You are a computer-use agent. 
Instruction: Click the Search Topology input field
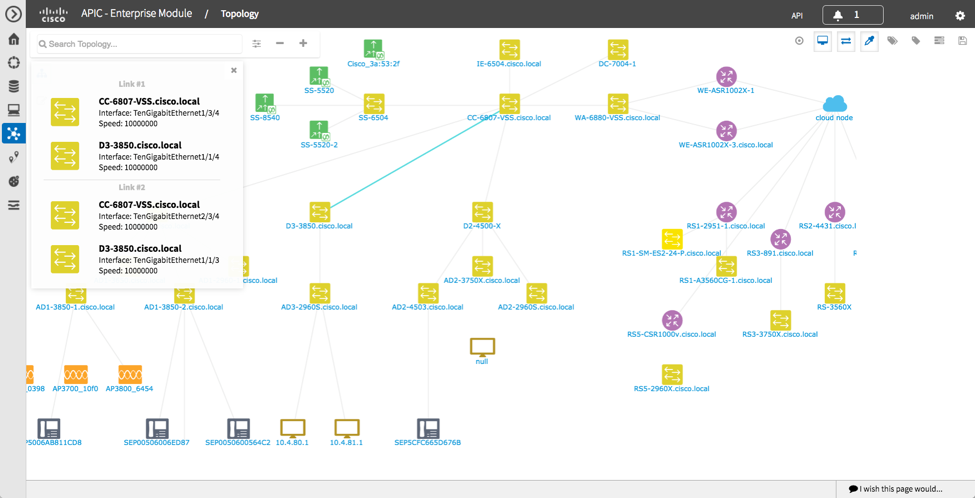pyautogui.click(x=140, y=44)
